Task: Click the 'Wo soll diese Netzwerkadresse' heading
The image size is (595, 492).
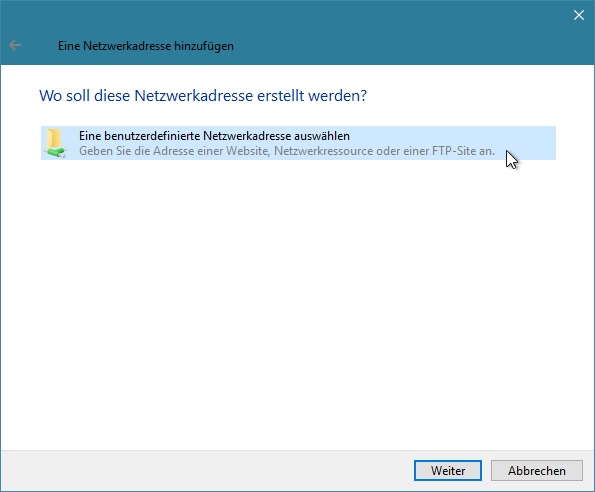Action: point(203,96)
